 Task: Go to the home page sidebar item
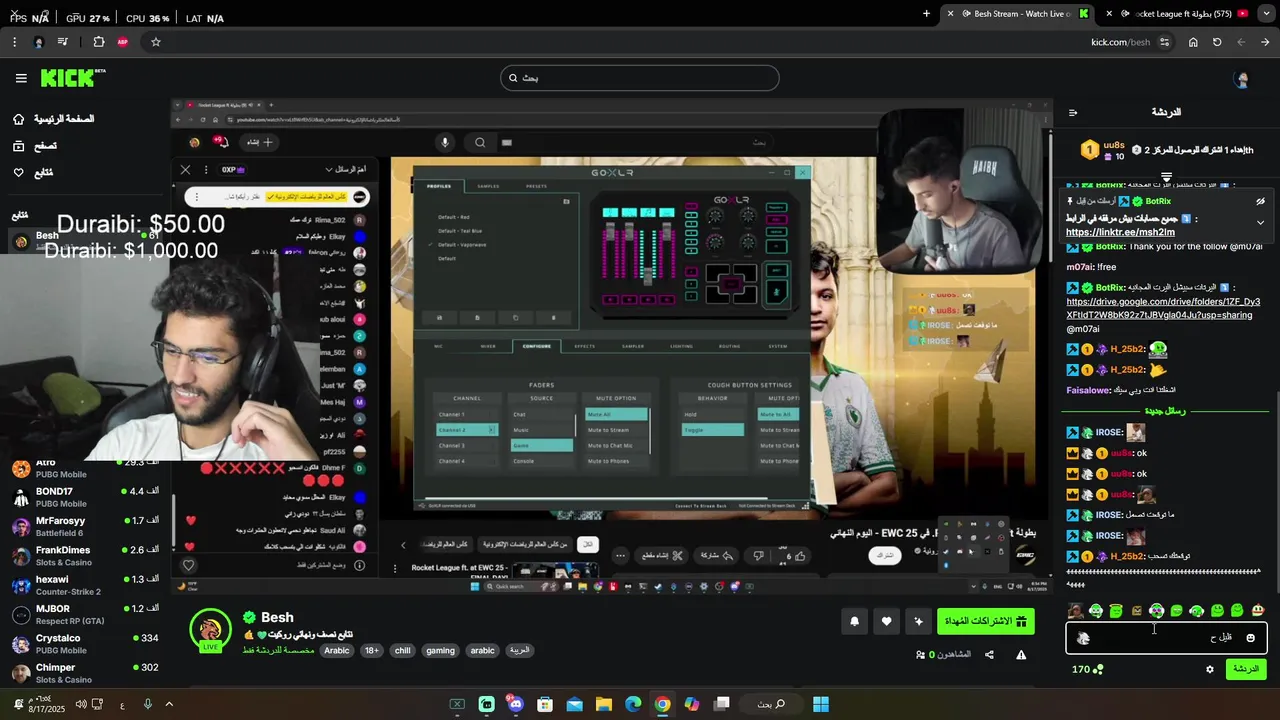(x=53, y=119)
